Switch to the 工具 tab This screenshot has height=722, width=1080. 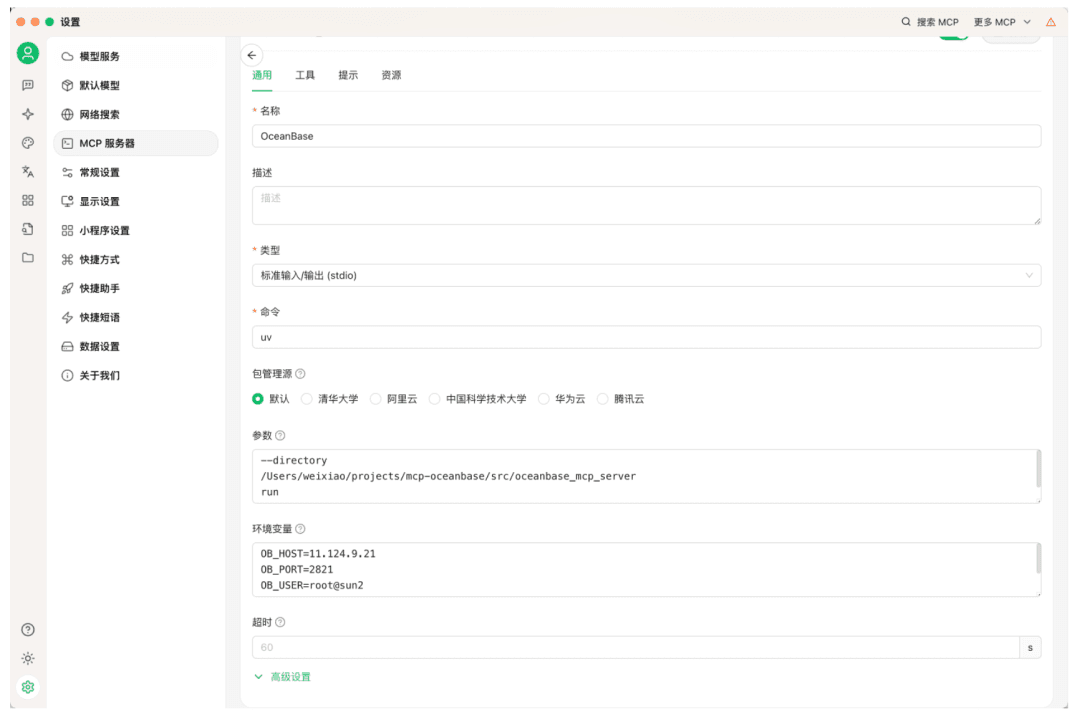coord(305,75)
